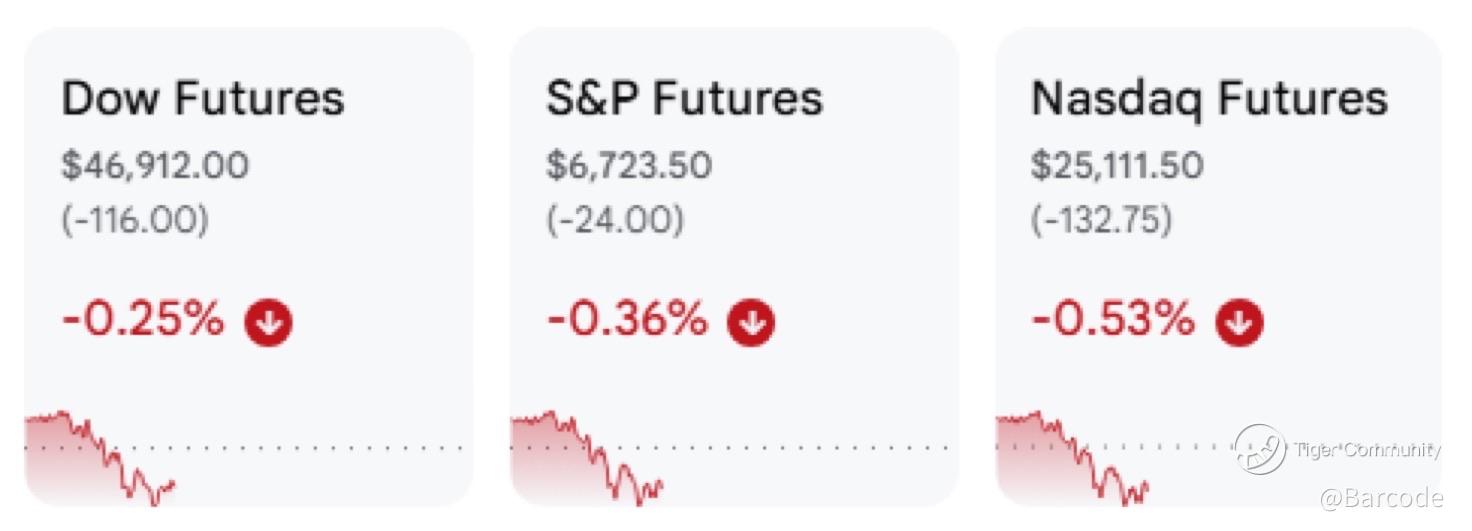Select the Nasdaq price $25,111.50
Viewport: 1472px width, 531px height.
1117,165
